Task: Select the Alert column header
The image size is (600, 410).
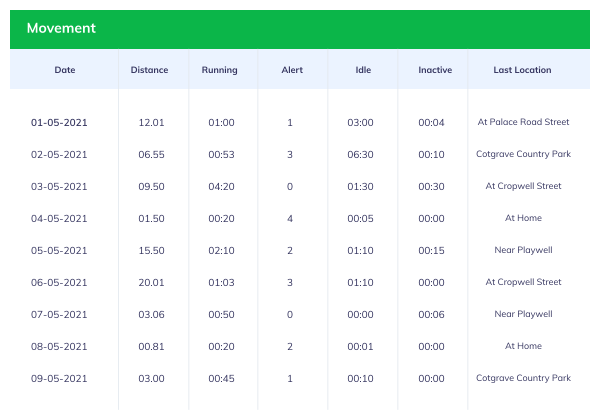Action: [292, 70]
